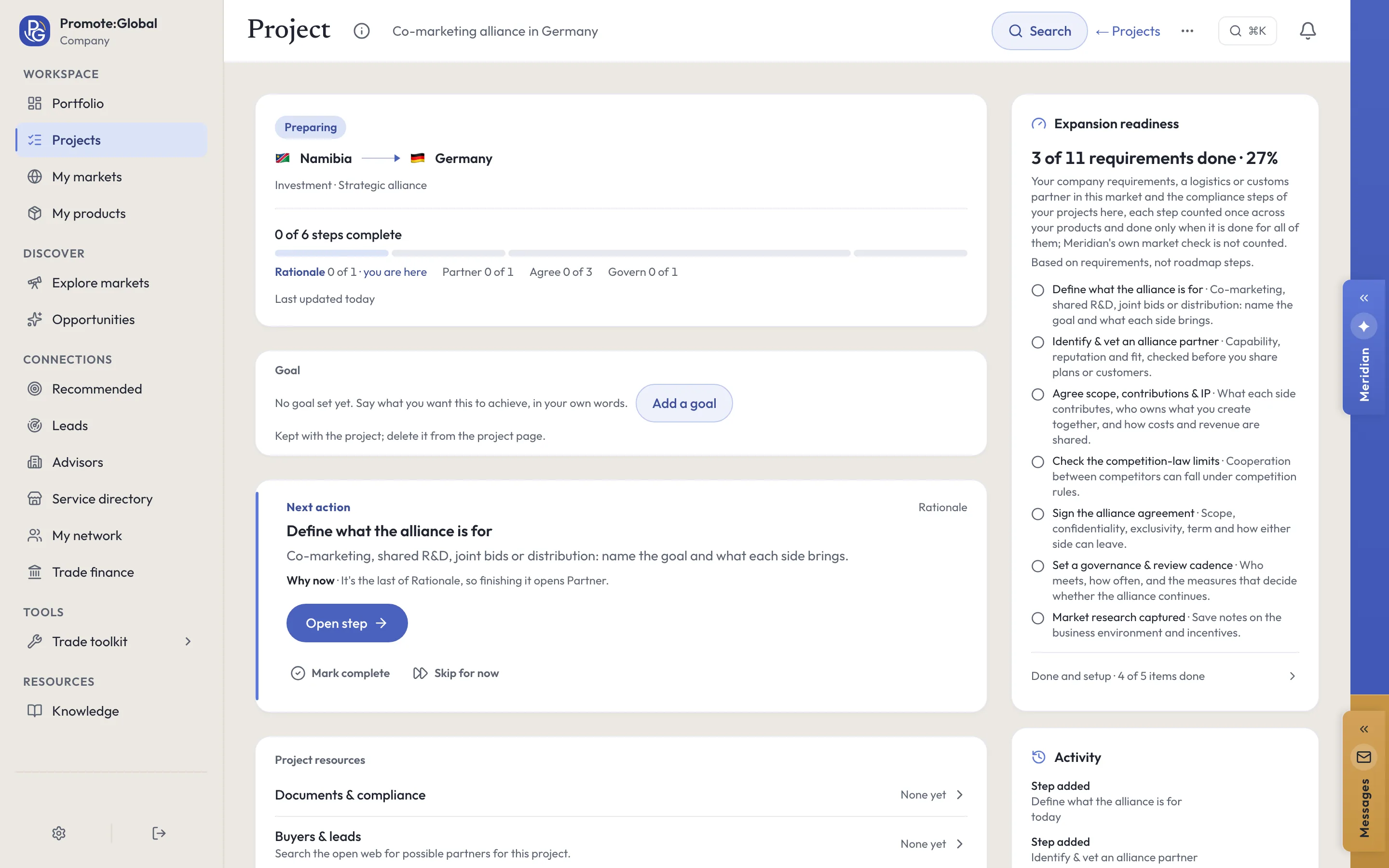Expand the Messages side panel
Viewport: 1389px width, 868px height.
[x=1364, y=729]
